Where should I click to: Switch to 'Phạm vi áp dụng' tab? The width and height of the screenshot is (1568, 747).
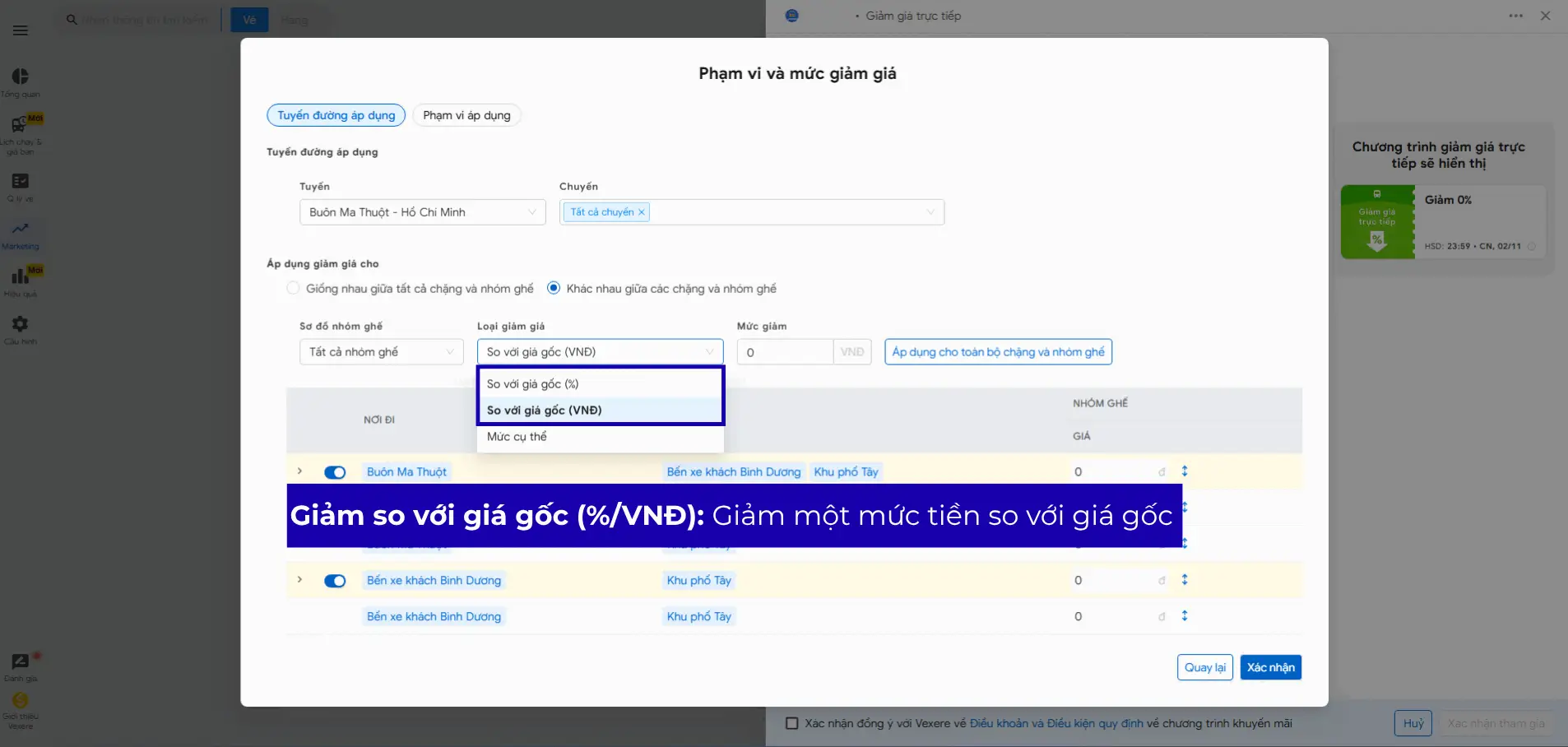tap(466, 116)
